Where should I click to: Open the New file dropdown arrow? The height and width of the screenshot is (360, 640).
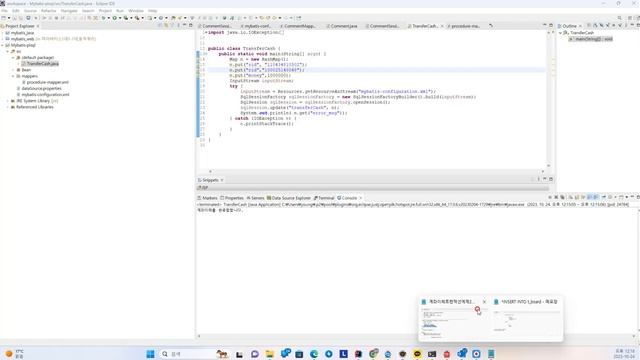point(9,18)
